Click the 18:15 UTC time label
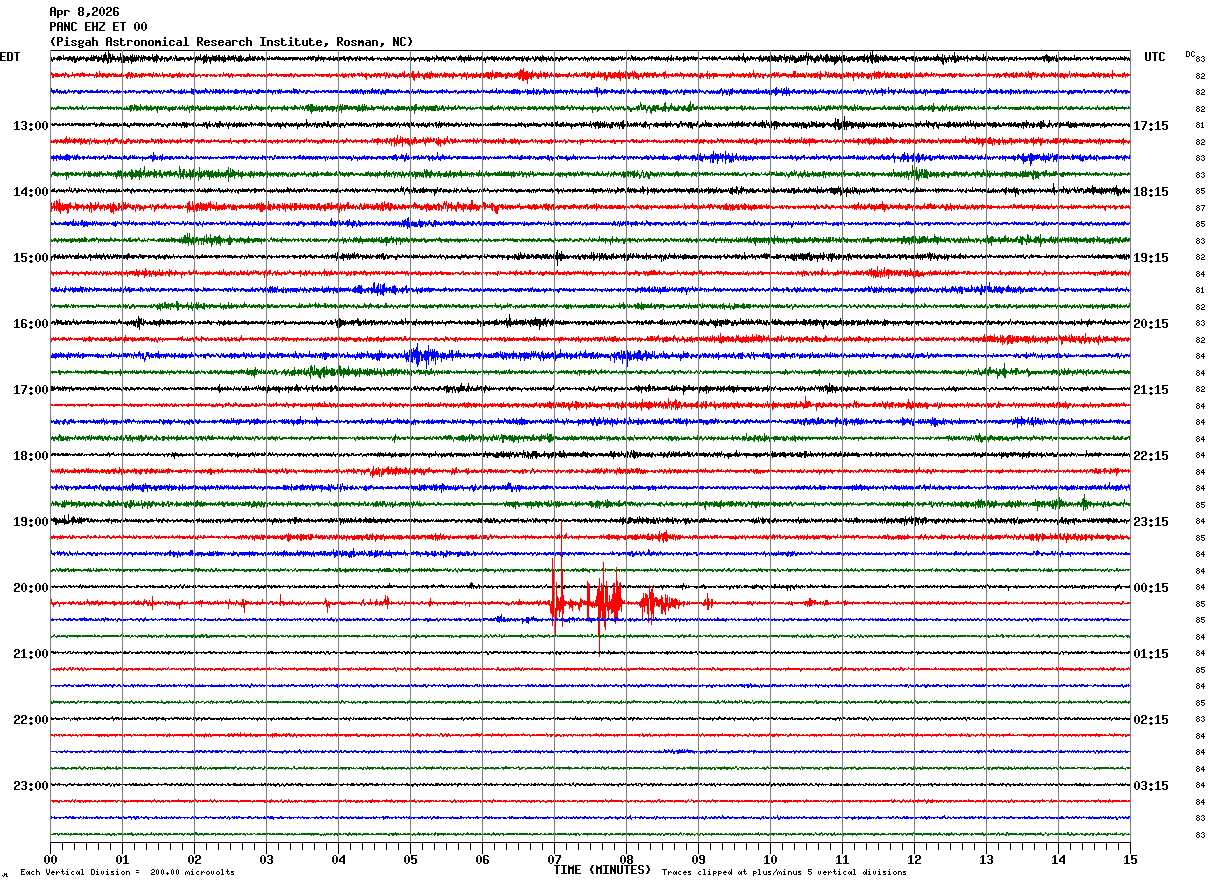1210x886 pixels. [1151, 192]
